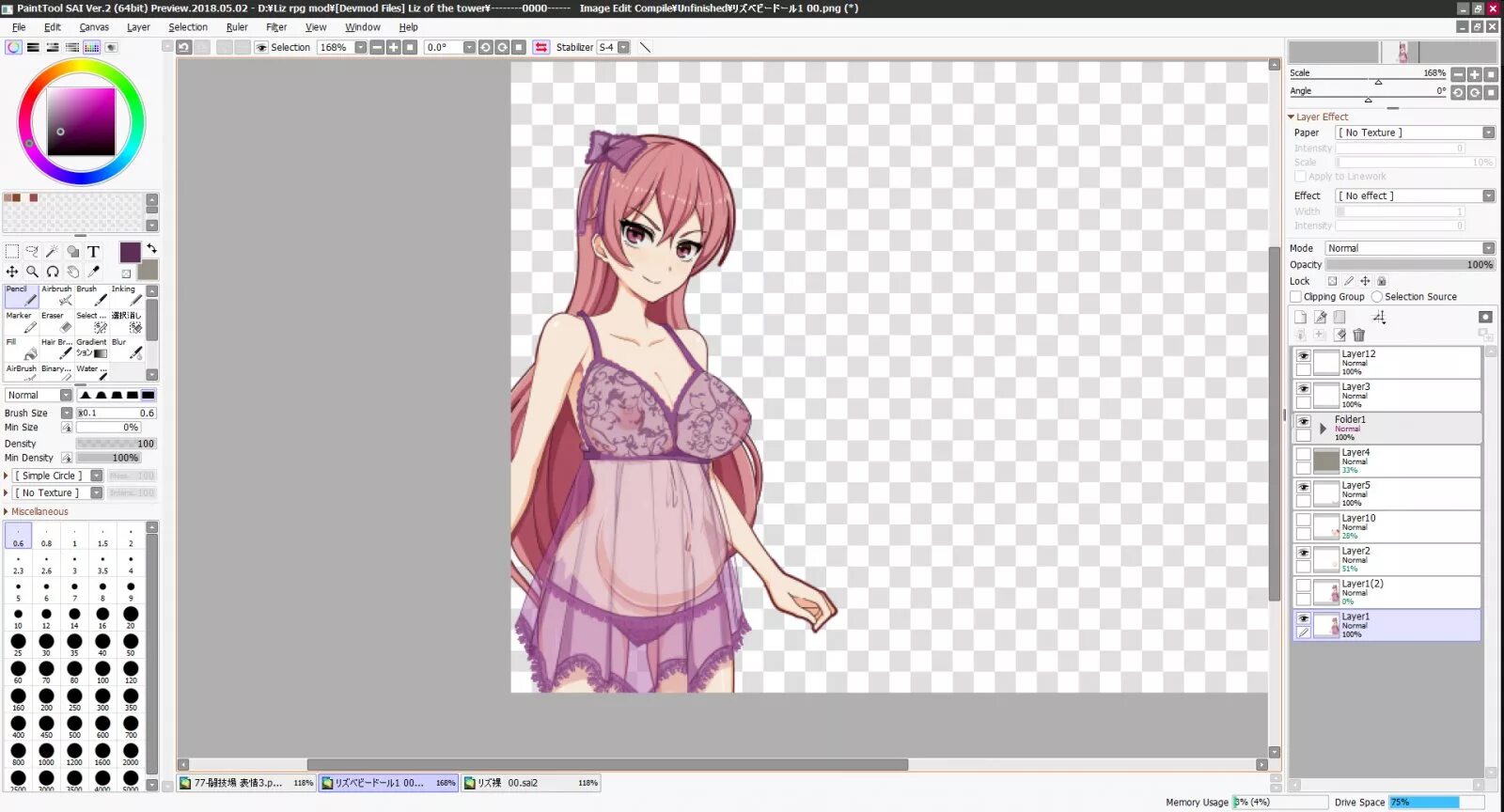Collapse the Layer Effect section
This screenshot has height=812, width=1504.
point(1292,117)
